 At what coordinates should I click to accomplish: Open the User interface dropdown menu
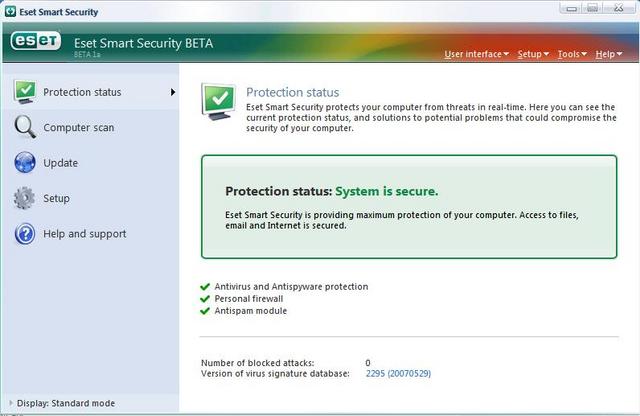point(476,54)
